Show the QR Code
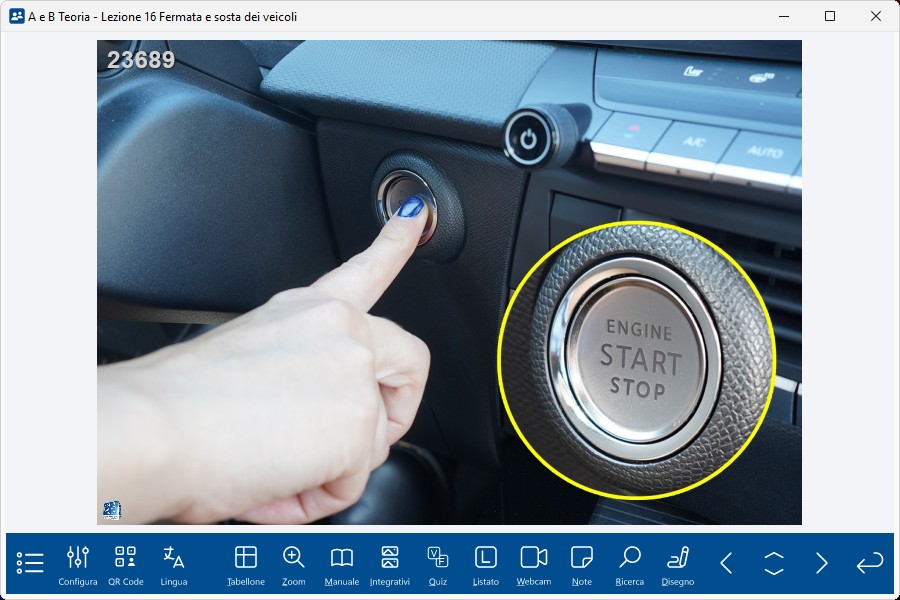The height and width of the screenshot is (600, 900). (126, 565)
